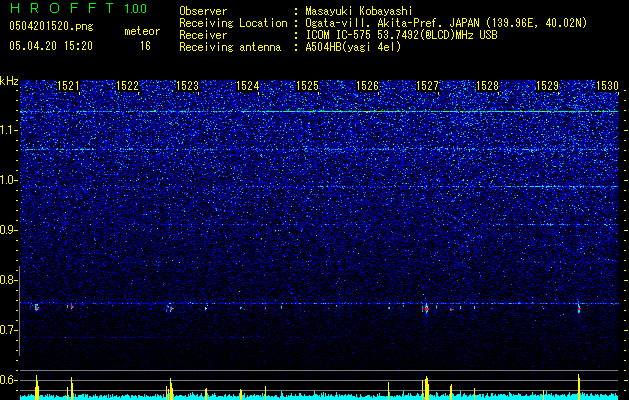
Task: Click the Observer label
Action: tap(203, 11)
